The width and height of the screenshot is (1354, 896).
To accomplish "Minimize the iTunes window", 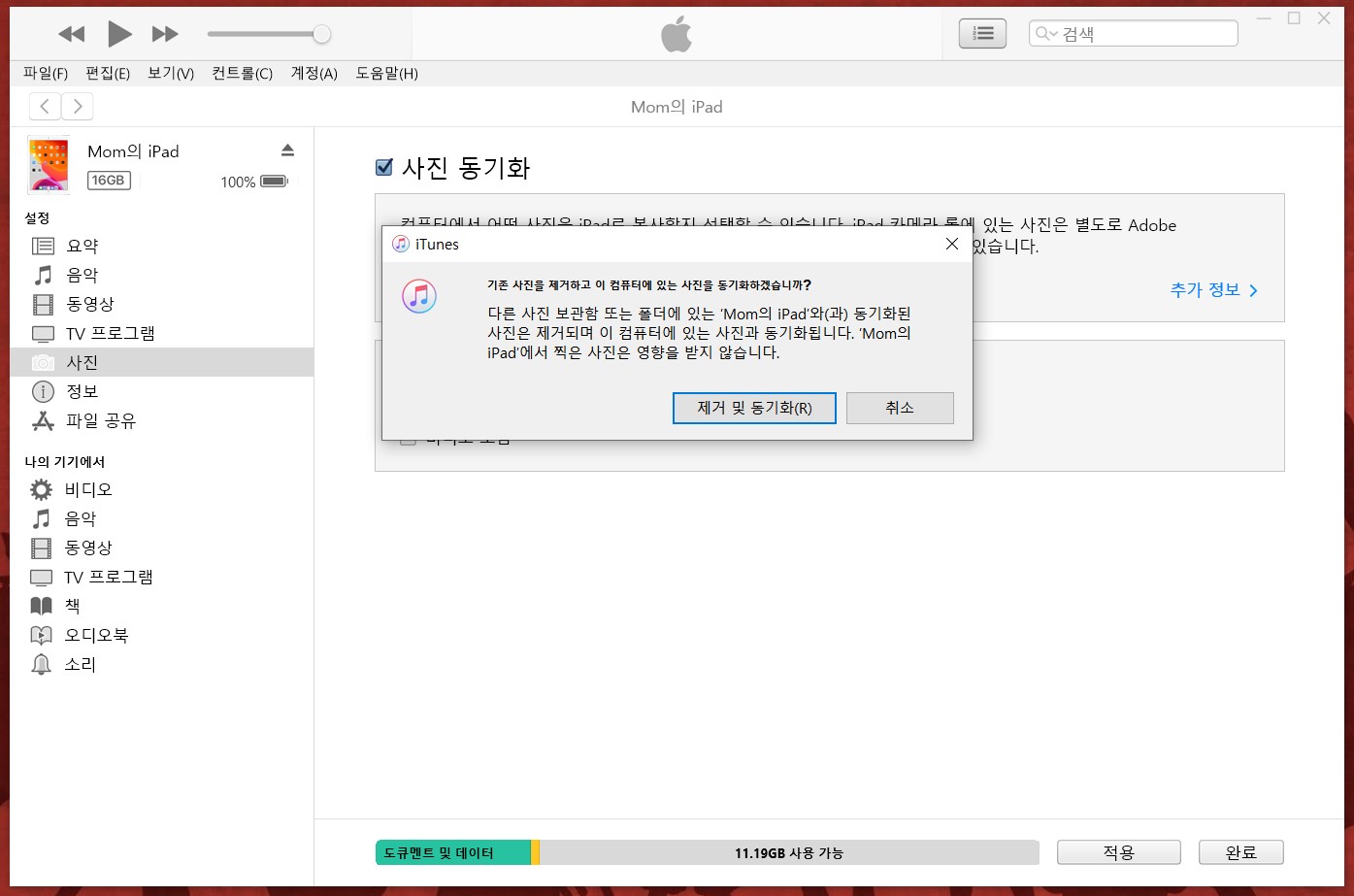I will (x=1264, y=18).
